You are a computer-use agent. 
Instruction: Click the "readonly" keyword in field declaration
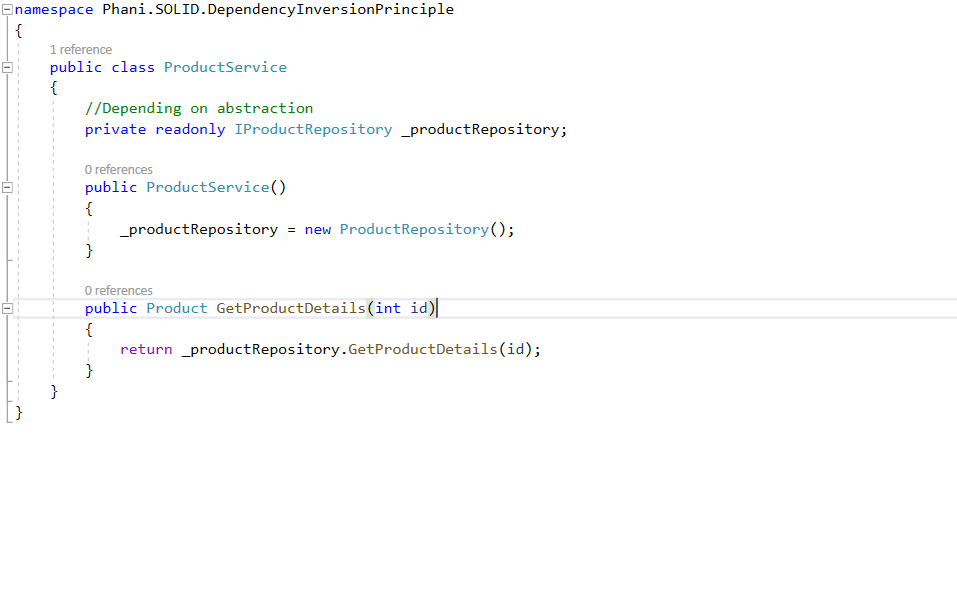[x=190, y=129]
